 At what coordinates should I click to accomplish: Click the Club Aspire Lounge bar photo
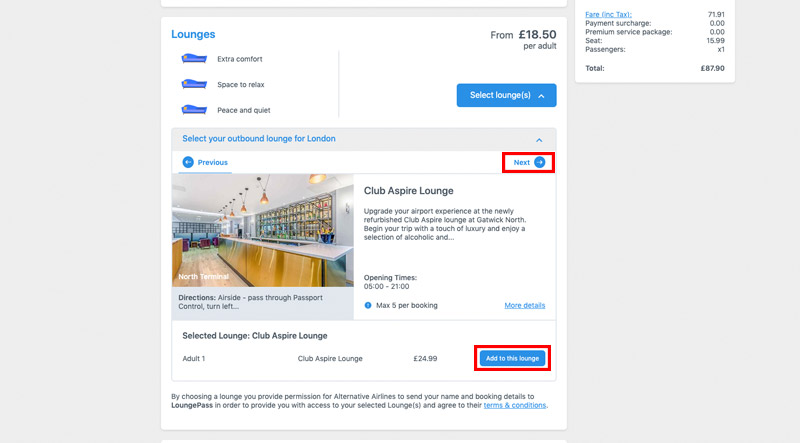click(x=263, y=230)
